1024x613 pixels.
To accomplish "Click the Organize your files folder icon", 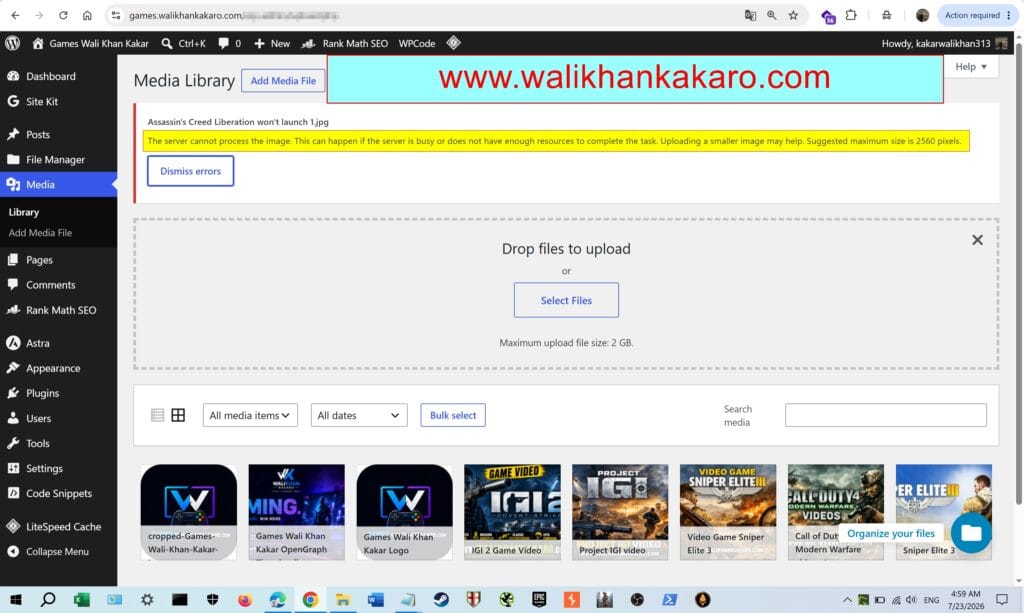I will point(971,533).
